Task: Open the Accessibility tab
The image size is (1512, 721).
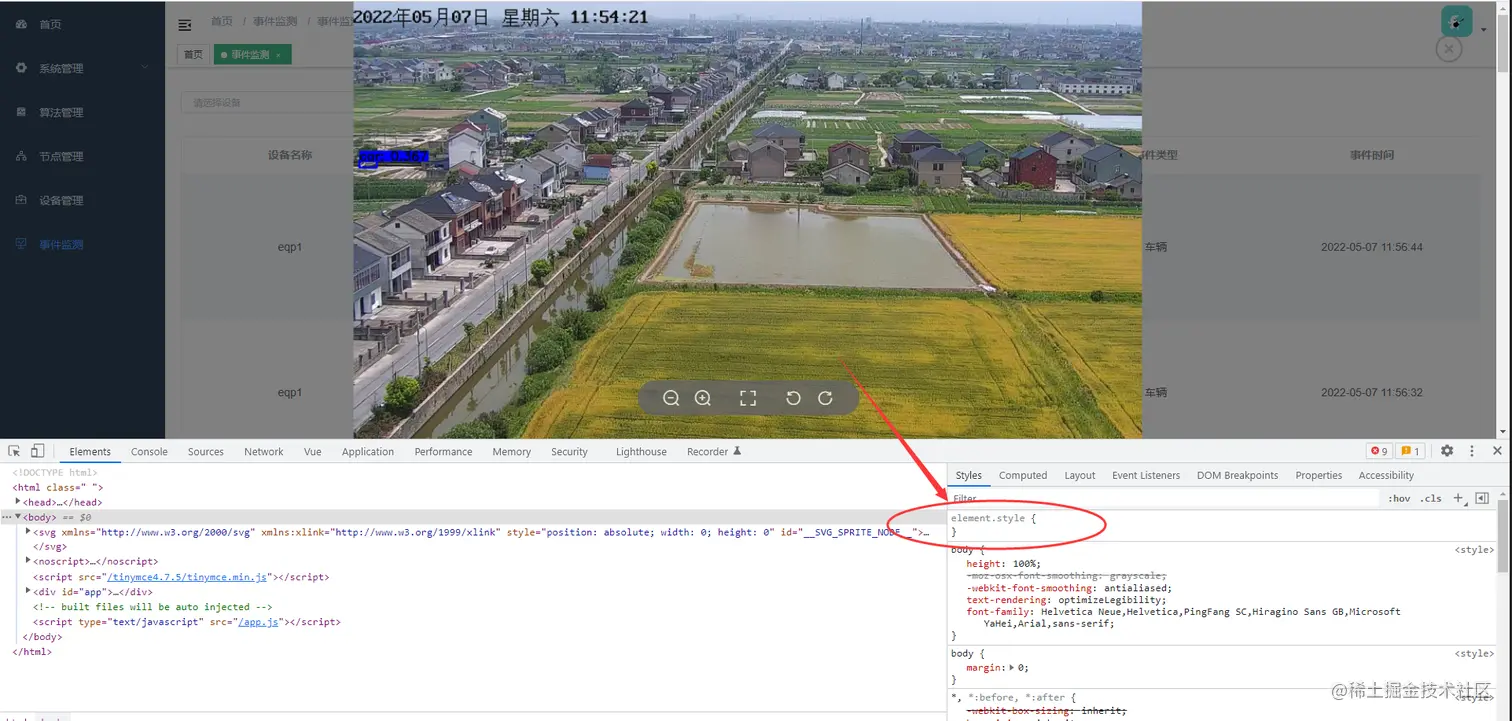Action: [x=1386, y=475]
